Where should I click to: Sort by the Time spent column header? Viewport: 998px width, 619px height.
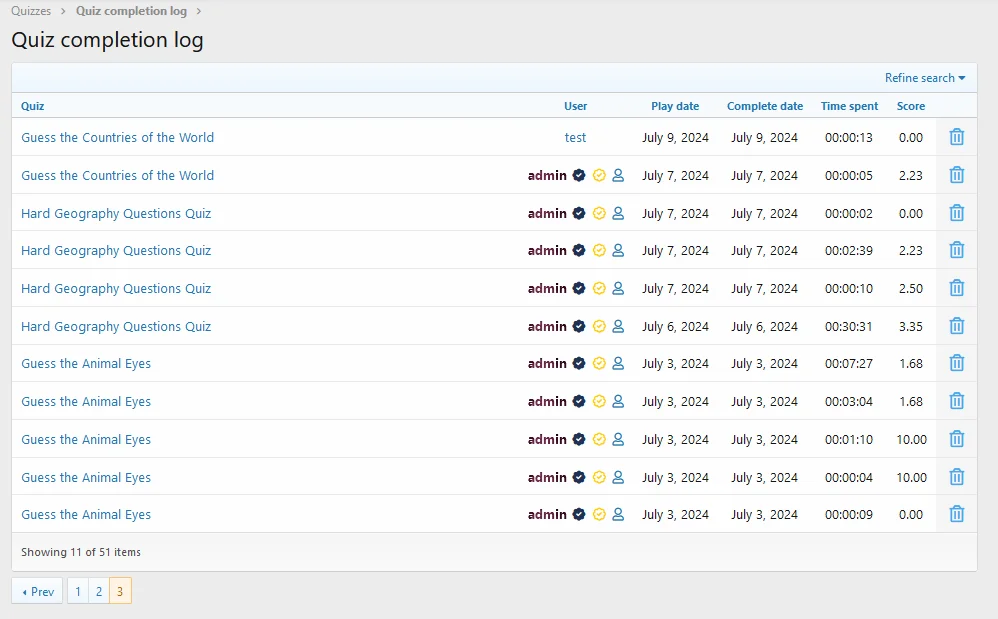coord(849,106)
